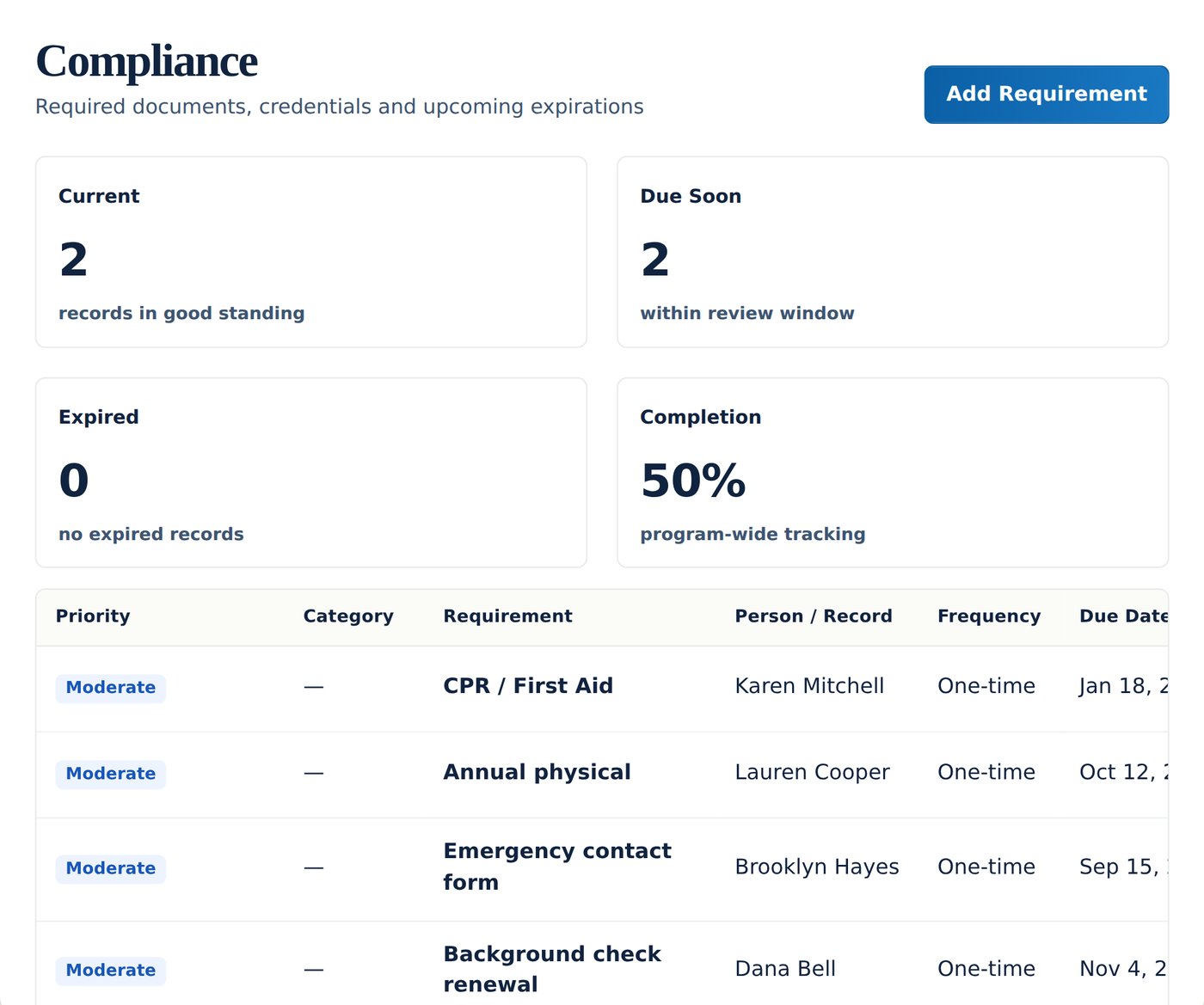This screenshot has height=1005, width=1204.
Task: Click Moderate badge in CPR / First Aid row
Action: 111,688
